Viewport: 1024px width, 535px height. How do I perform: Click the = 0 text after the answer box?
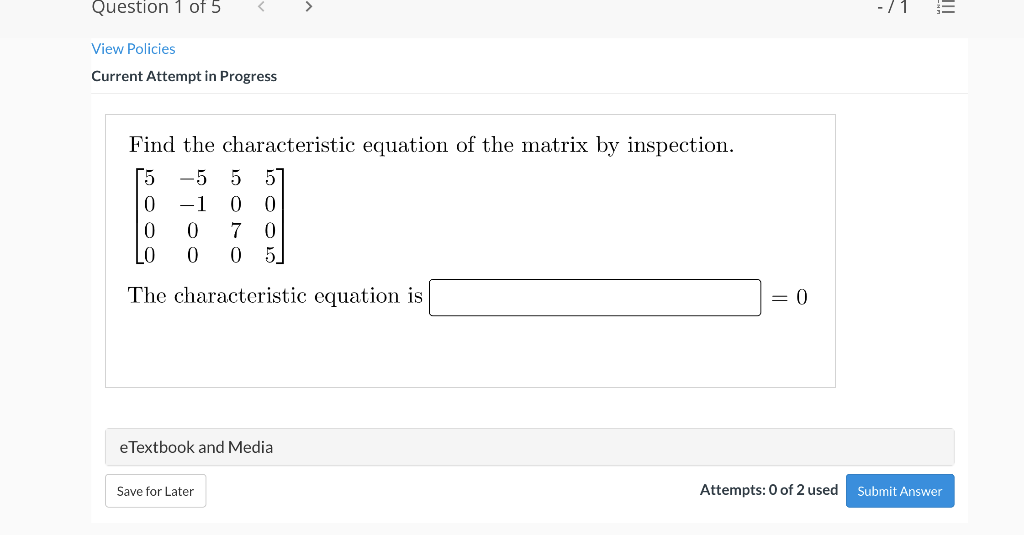pyautogui.click(x=789, y=297)
